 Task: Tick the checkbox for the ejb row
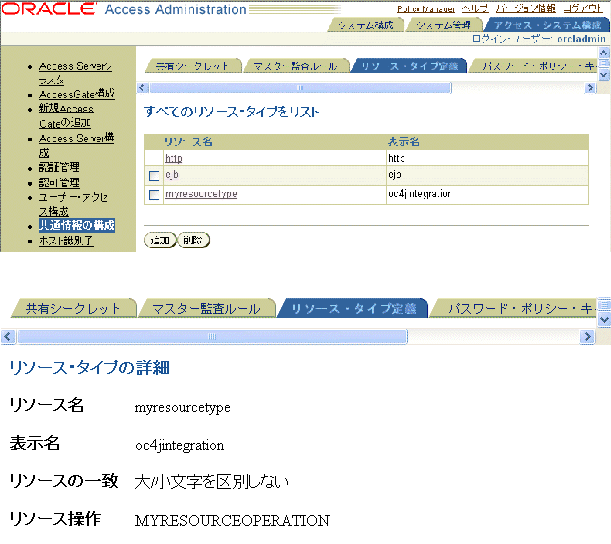(x=154, y=176)
